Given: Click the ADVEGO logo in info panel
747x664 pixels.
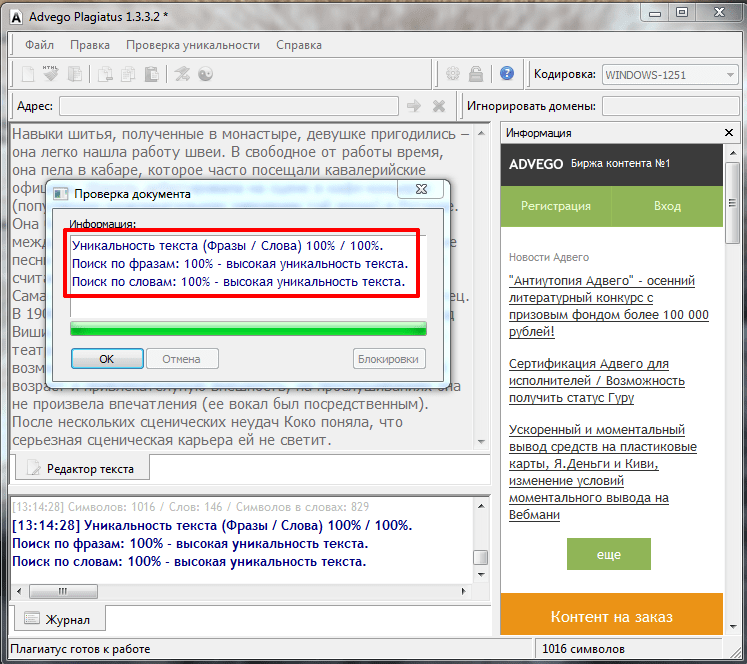Looking at the screenshot, I should (x=536, y=164).
